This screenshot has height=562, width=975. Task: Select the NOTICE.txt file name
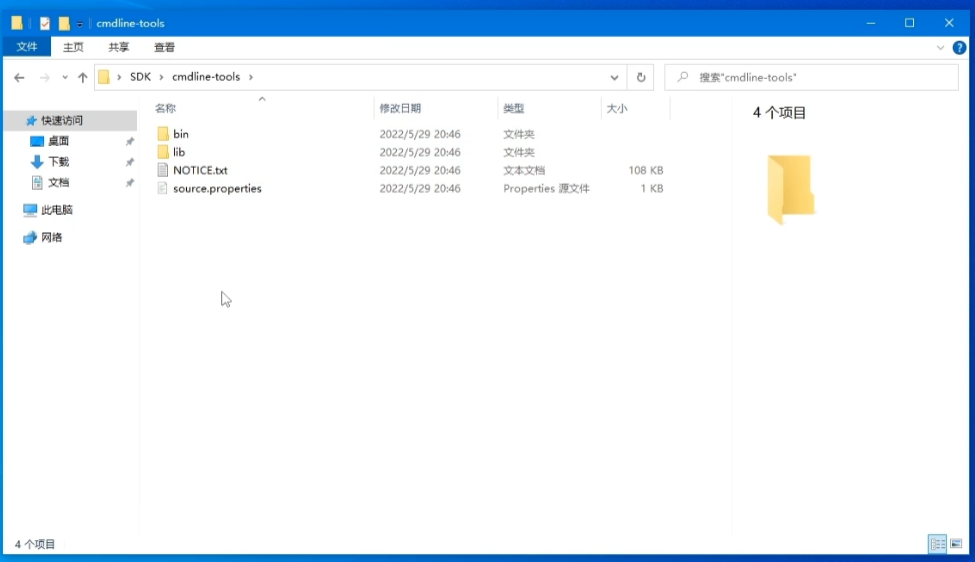(x=200, y=170)
